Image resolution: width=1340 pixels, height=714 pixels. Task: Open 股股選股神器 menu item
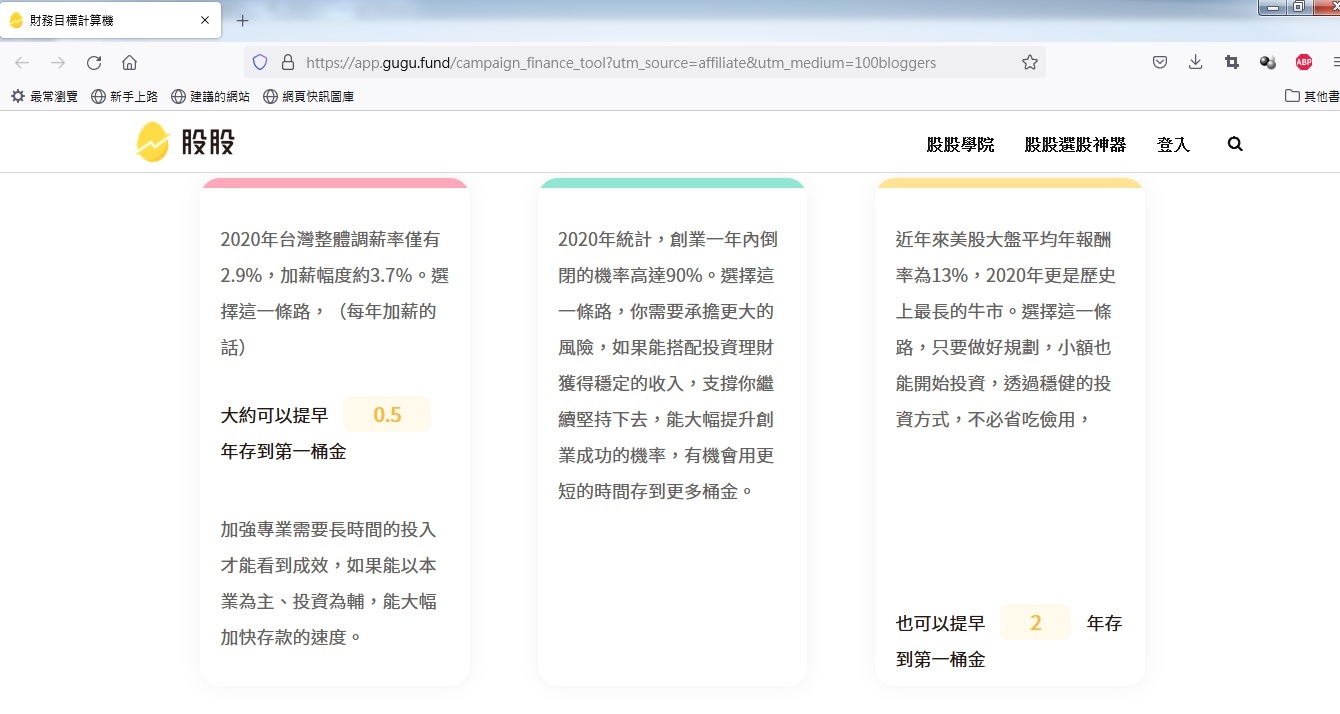coord(1075,145)
